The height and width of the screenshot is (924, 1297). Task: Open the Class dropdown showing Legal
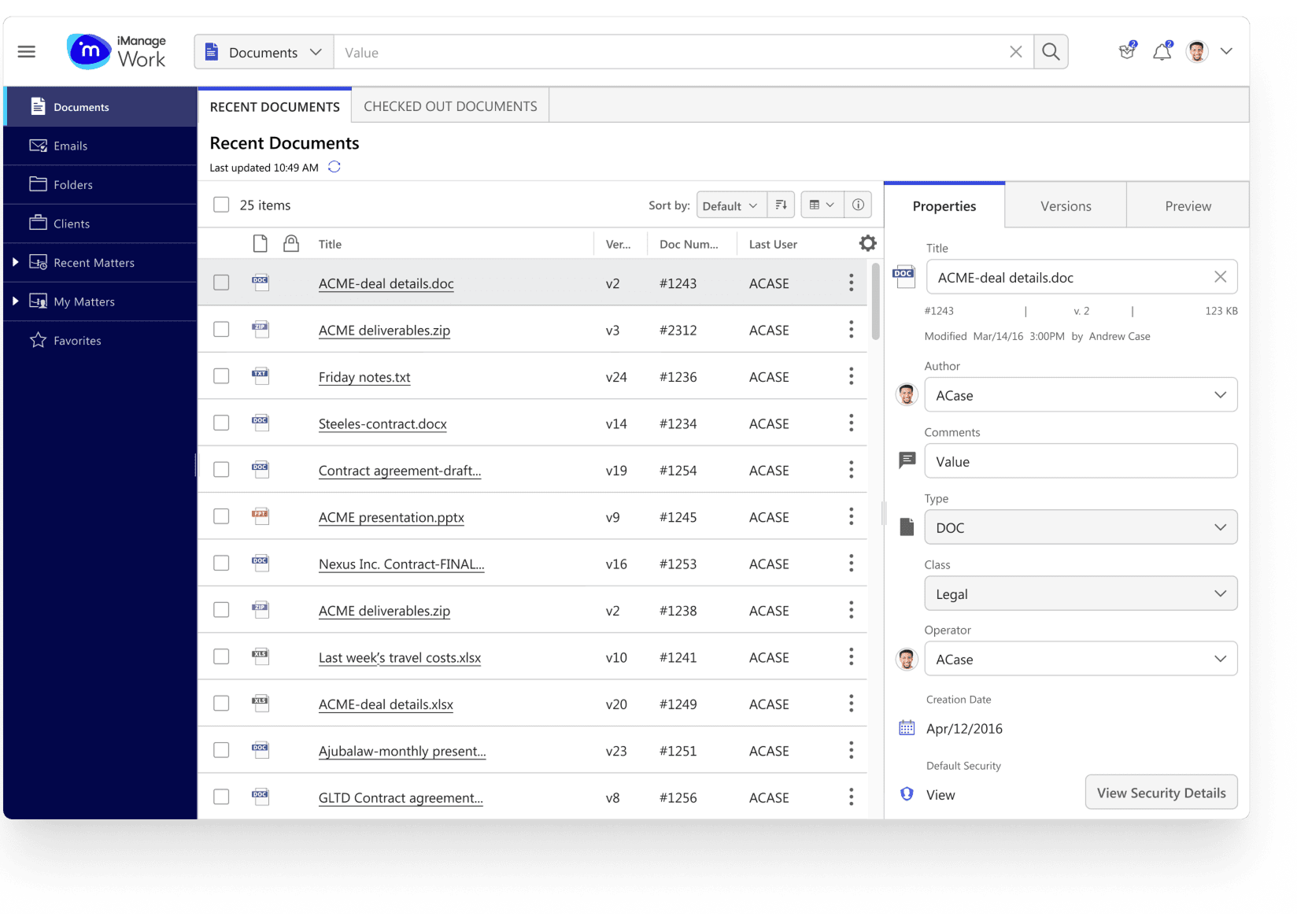point(1080,593)
